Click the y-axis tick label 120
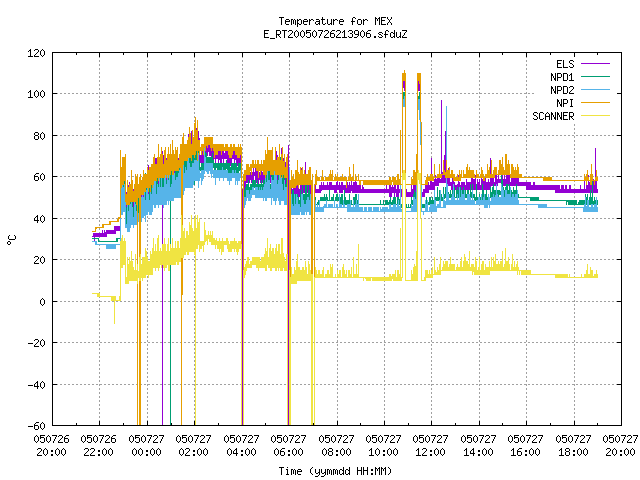This screenshot has width=640, height=480. [37, 53]
